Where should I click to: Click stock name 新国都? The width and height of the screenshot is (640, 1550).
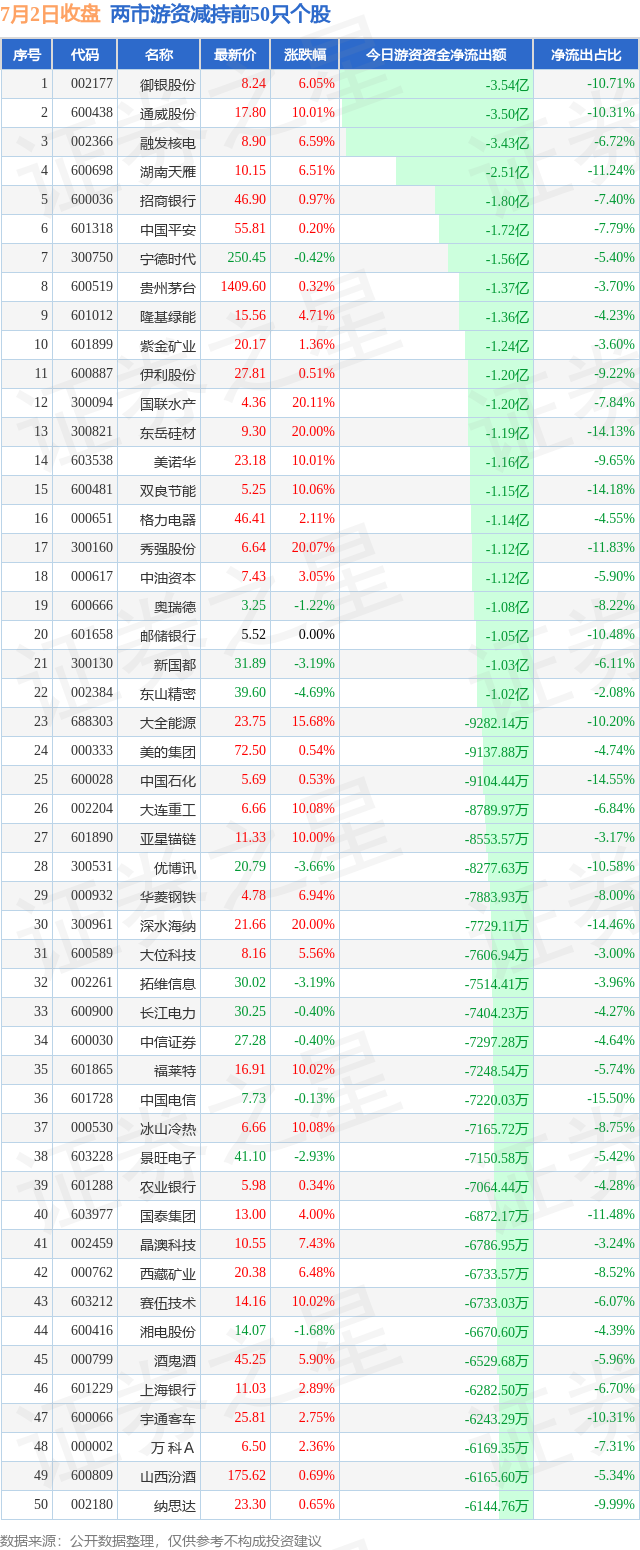pyautogui.click(x=175, y=665)
